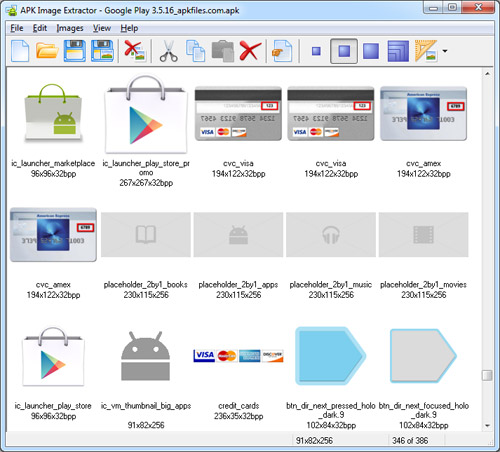The image size is (500, 452).
Task: Click the Cut scissors icon
Action: (x=169, y=51)
